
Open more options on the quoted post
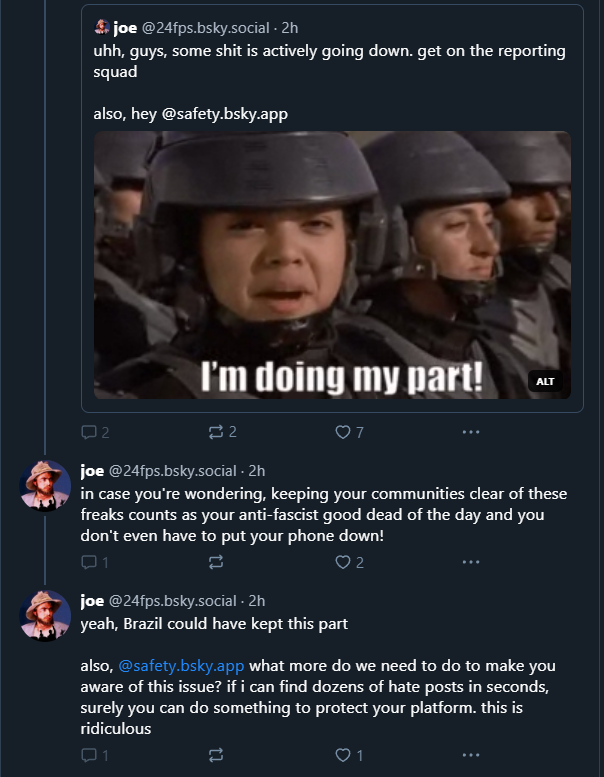471,432
